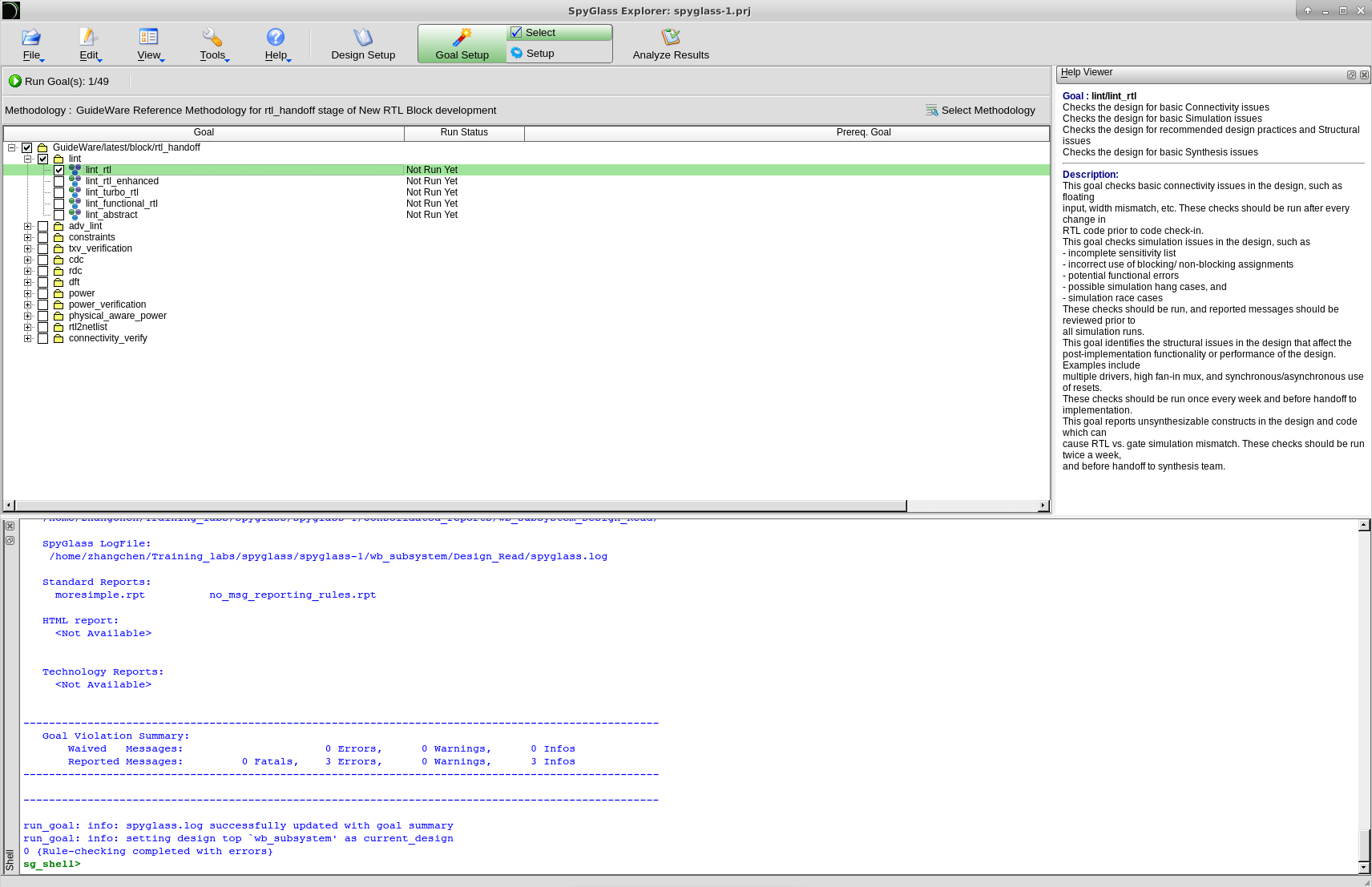
Task: Check the cdc folder checkbox
Action: point(43,260)
